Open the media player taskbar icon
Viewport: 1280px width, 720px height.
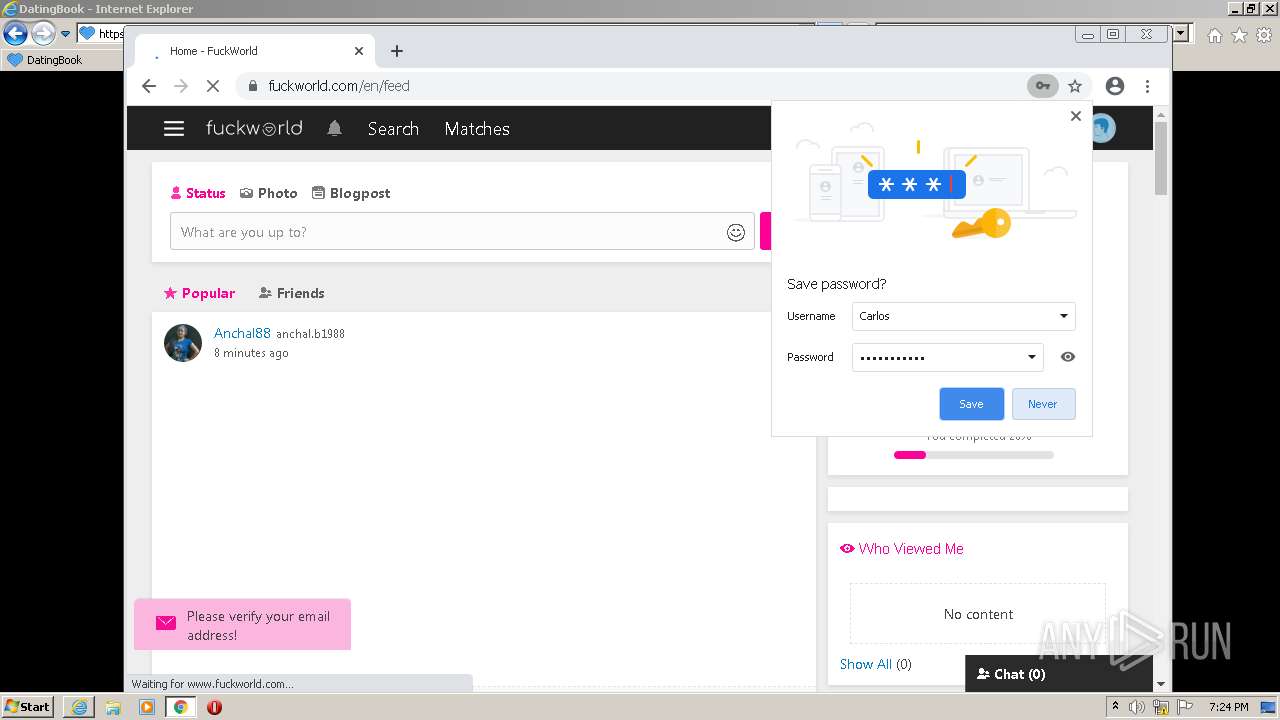coord(147,707)
